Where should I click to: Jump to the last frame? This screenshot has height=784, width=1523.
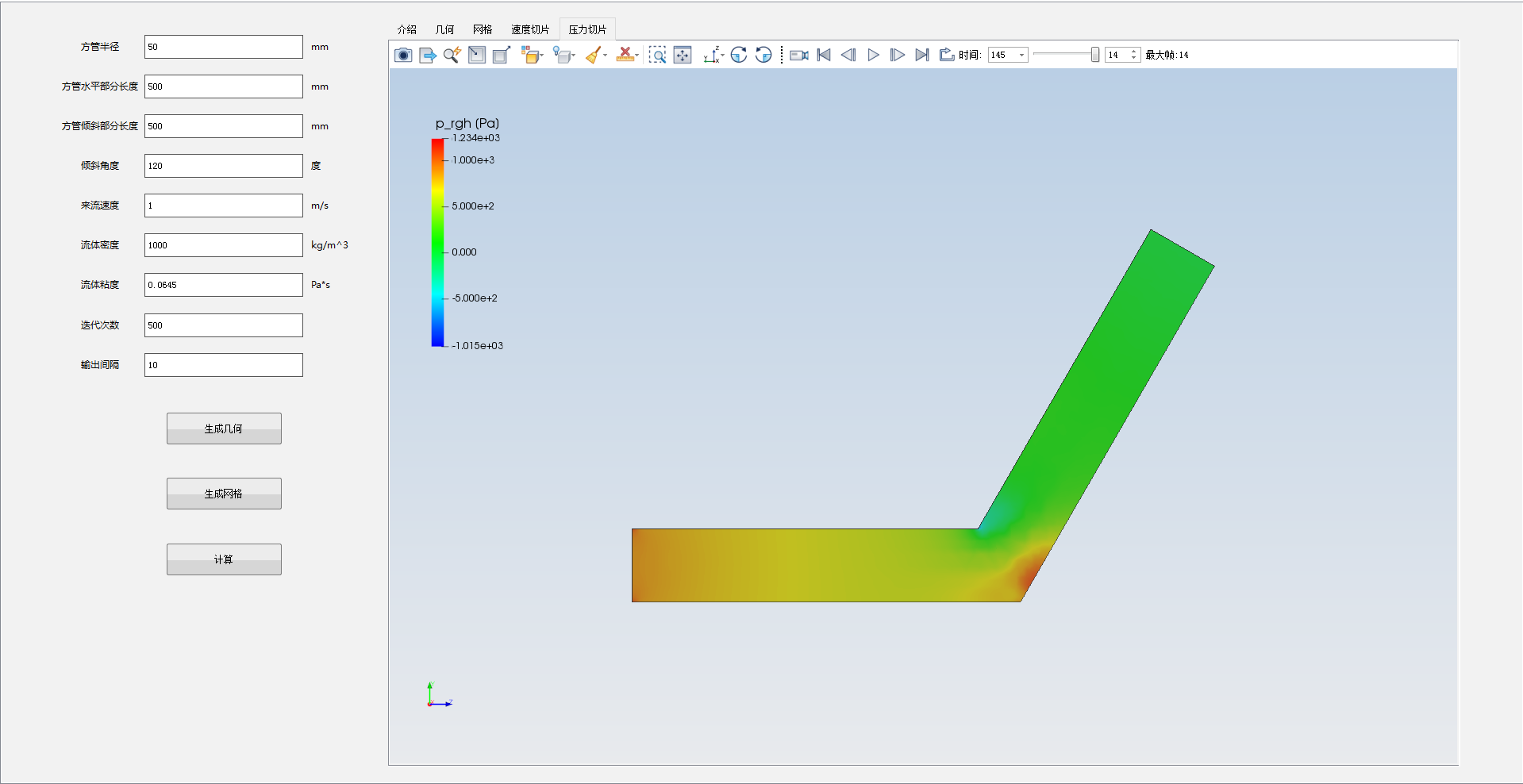point(922,55)
